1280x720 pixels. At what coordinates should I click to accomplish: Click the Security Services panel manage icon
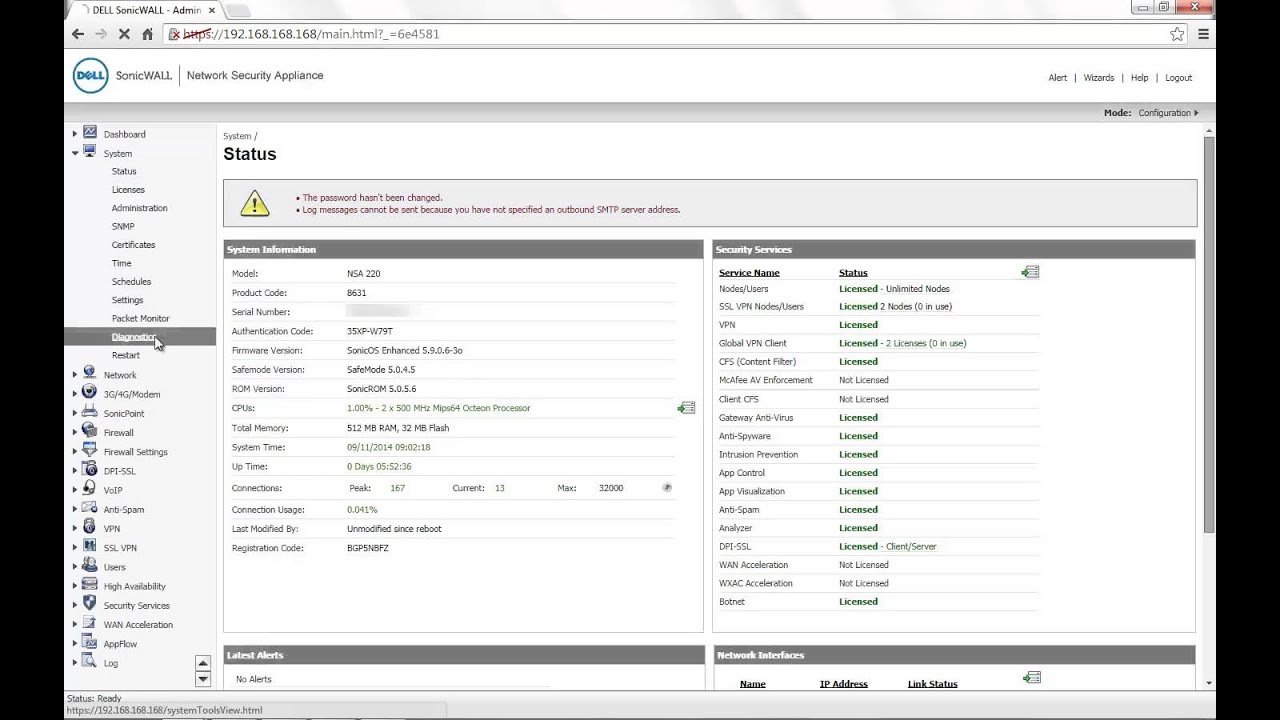click(x=1030, y=272)
